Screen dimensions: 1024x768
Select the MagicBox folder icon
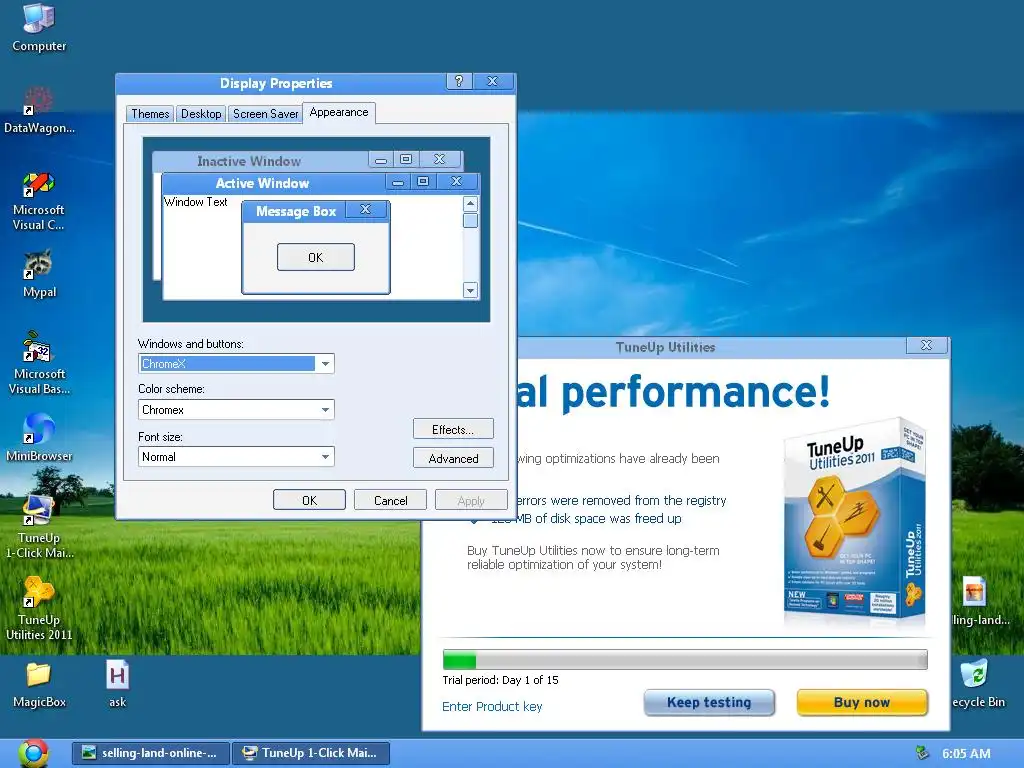point(39,684)
